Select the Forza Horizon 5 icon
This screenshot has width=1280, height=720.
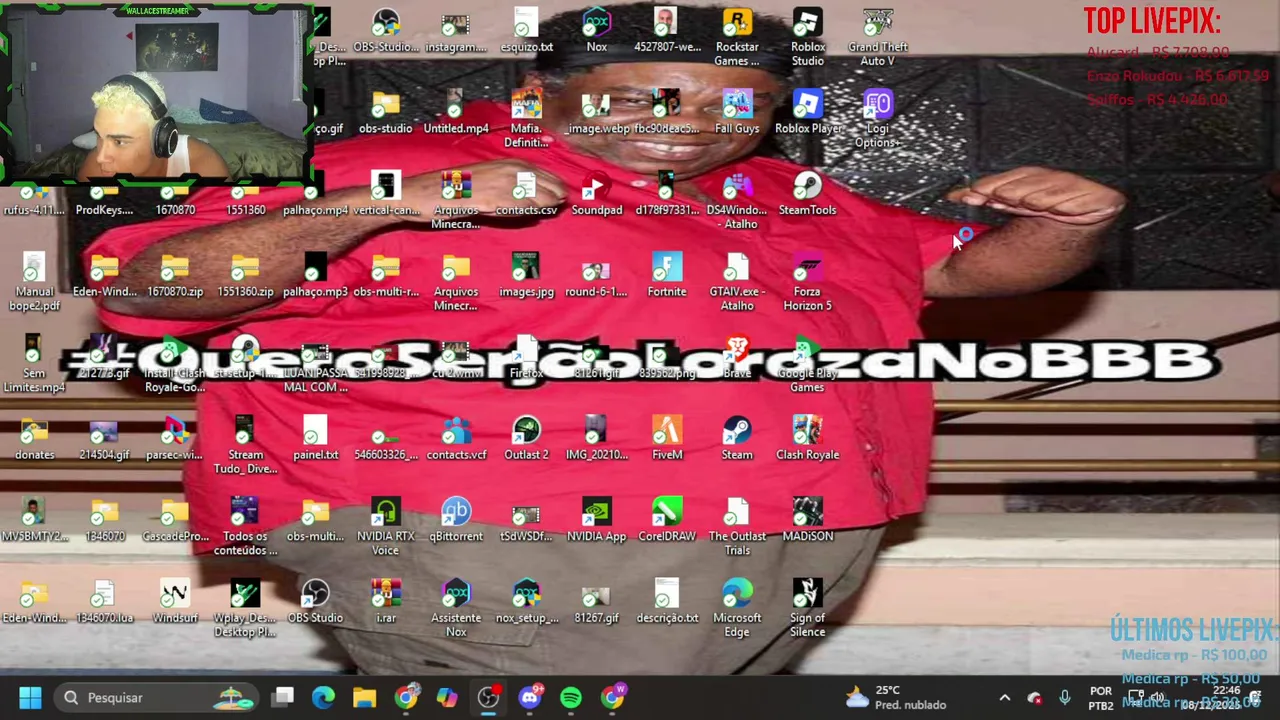pos(808,283)
